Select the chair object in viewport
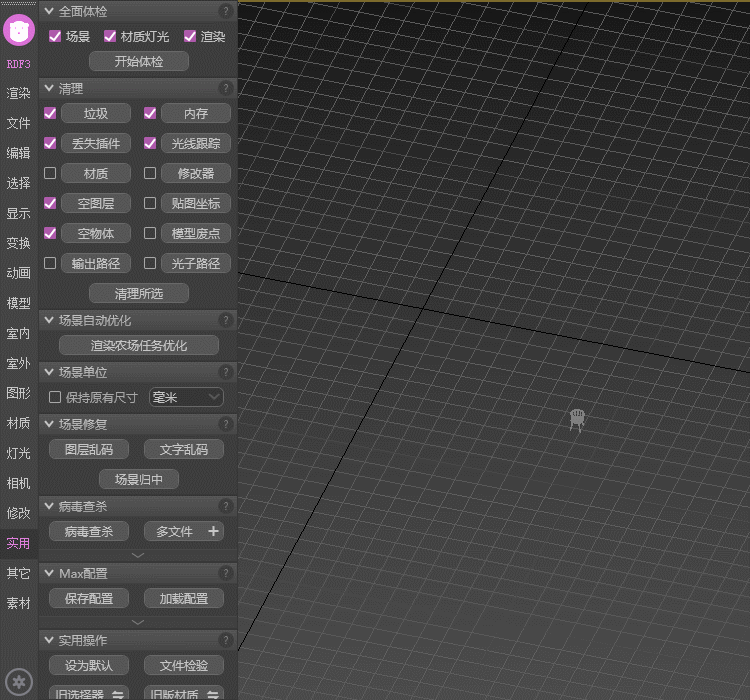750x700 pixels. (x=577, y=420)
